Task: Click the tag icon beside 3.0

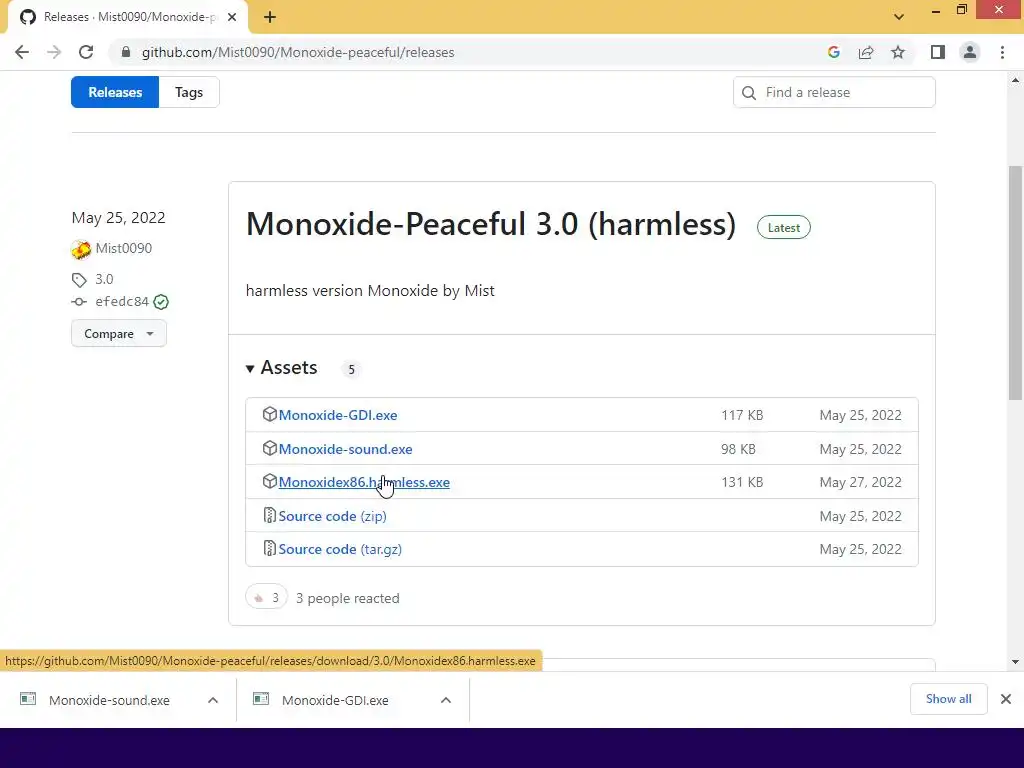Action: (x=79, y=280)
